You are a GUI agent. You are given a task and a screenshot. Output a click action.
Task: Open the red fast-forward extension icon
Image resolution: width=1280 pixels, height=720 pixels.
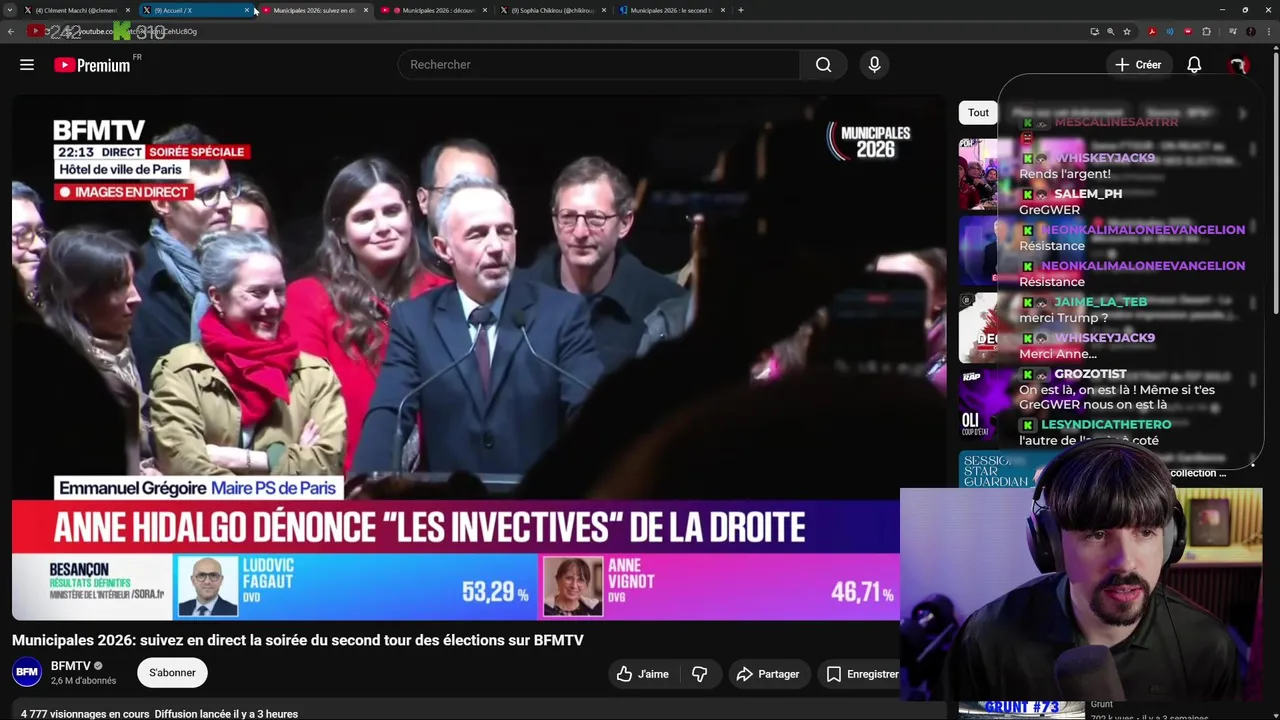pyautogui.click(x=1188, y=31)
